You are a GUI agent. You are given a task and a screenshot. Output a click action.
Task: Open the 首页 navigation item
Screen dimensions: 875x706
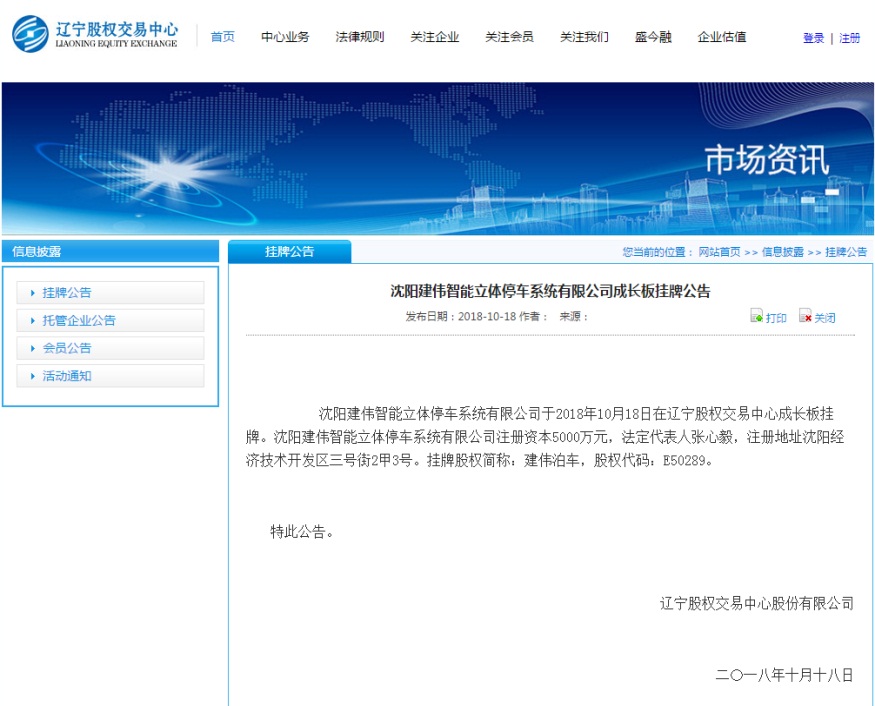coord(223,37)
